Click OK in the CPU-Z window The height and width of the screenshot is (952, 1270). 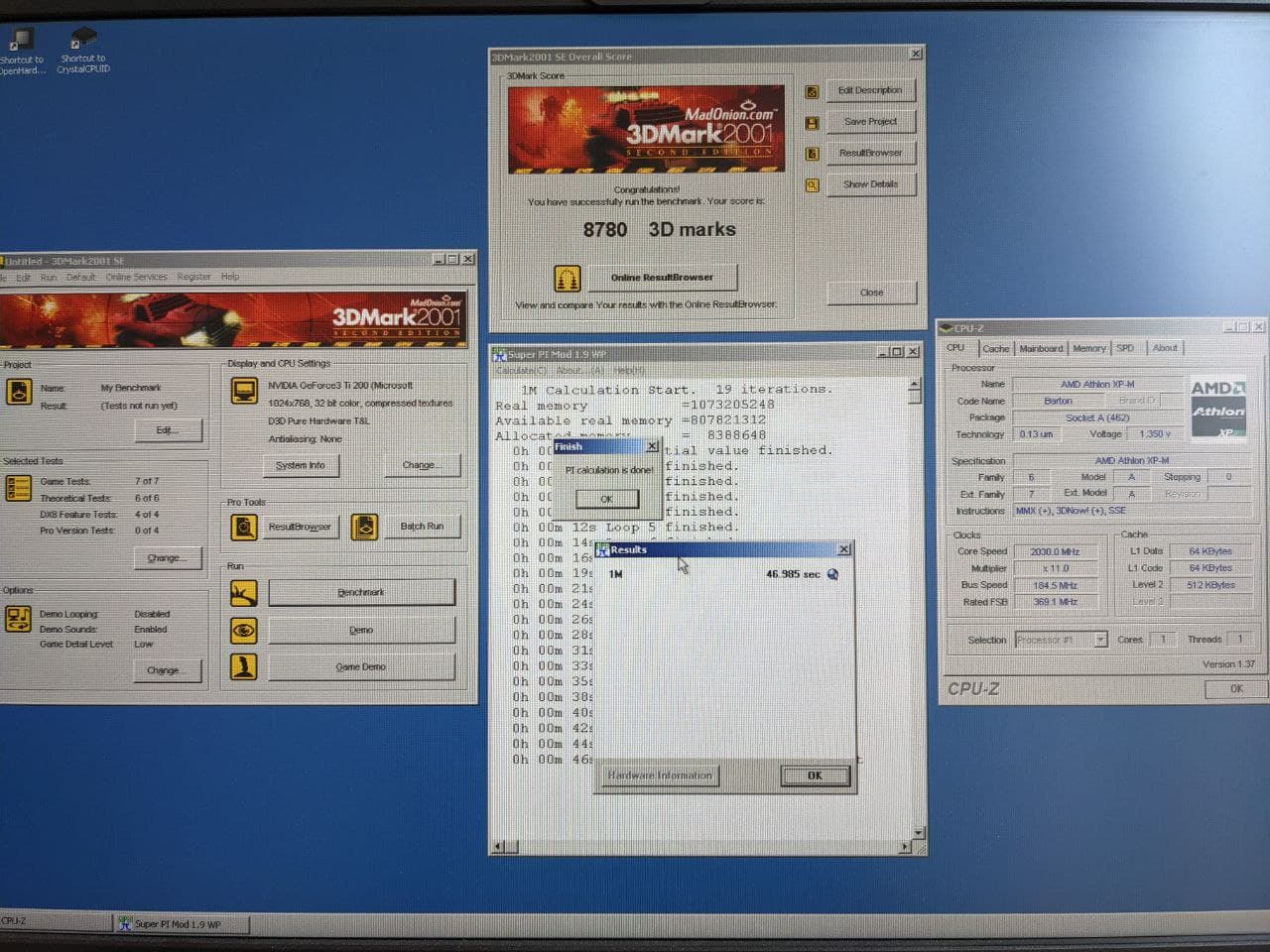[x=1235, y=688]
